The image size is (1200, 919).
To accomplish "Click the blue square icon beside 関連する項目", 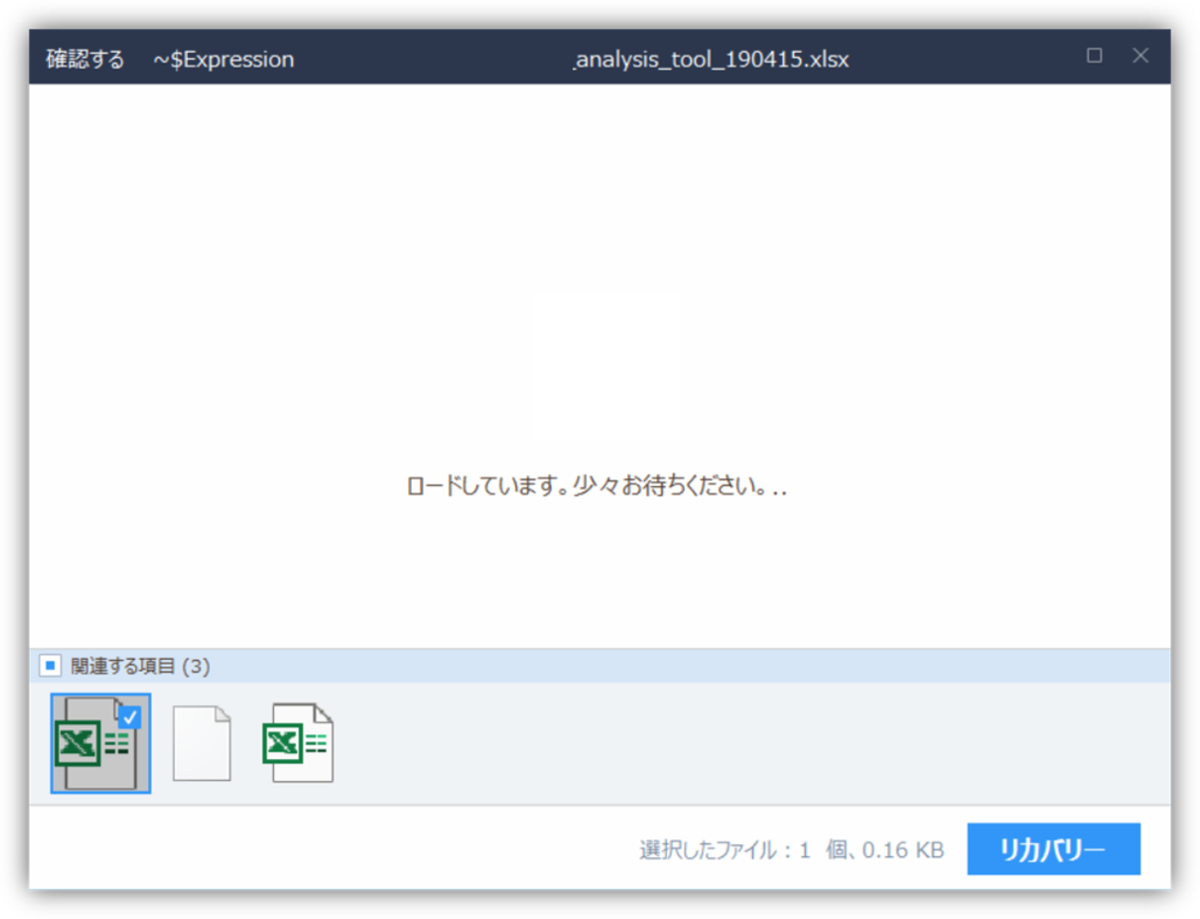I will pos(52,665).
